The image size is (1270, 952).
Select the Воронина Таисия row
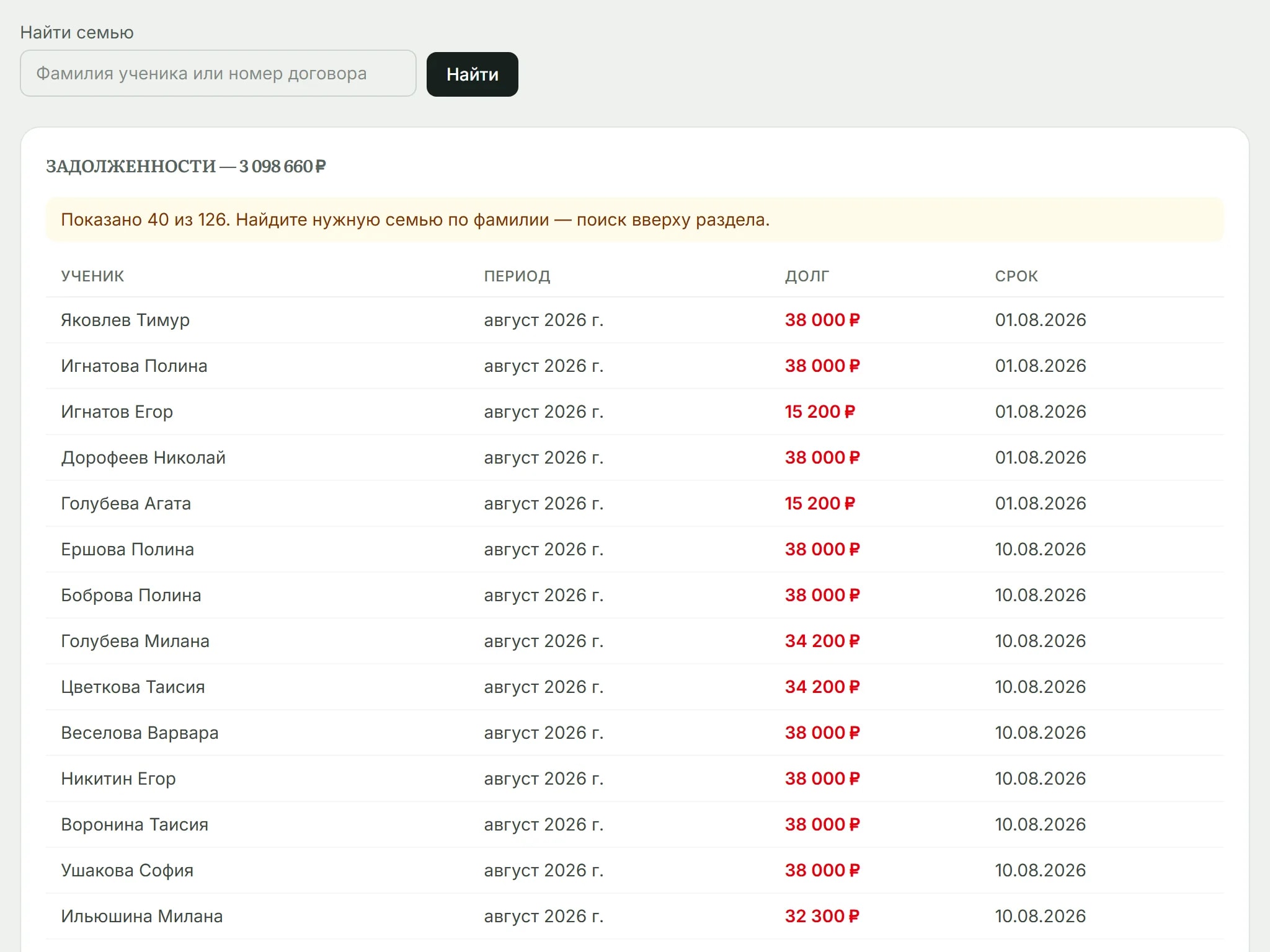[634, 824]
